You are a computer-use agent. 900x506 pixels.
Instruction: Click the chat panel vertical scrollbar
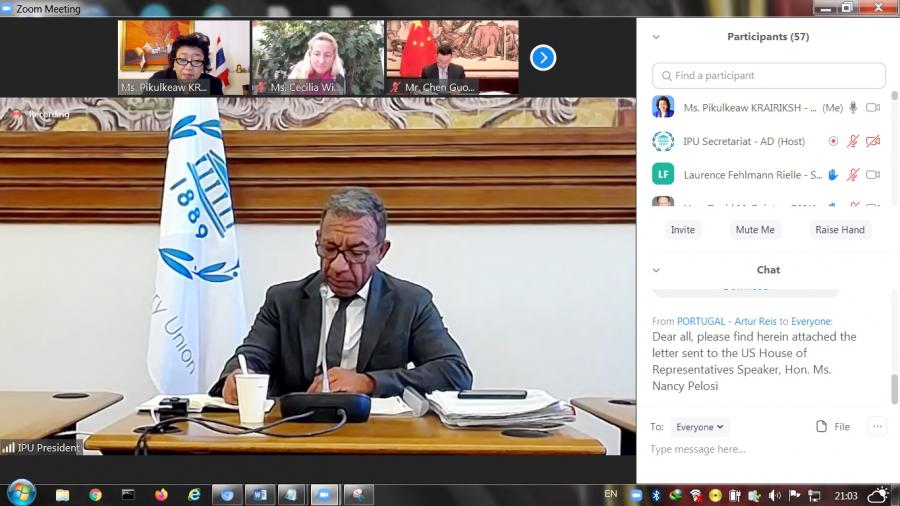point(894,388)
